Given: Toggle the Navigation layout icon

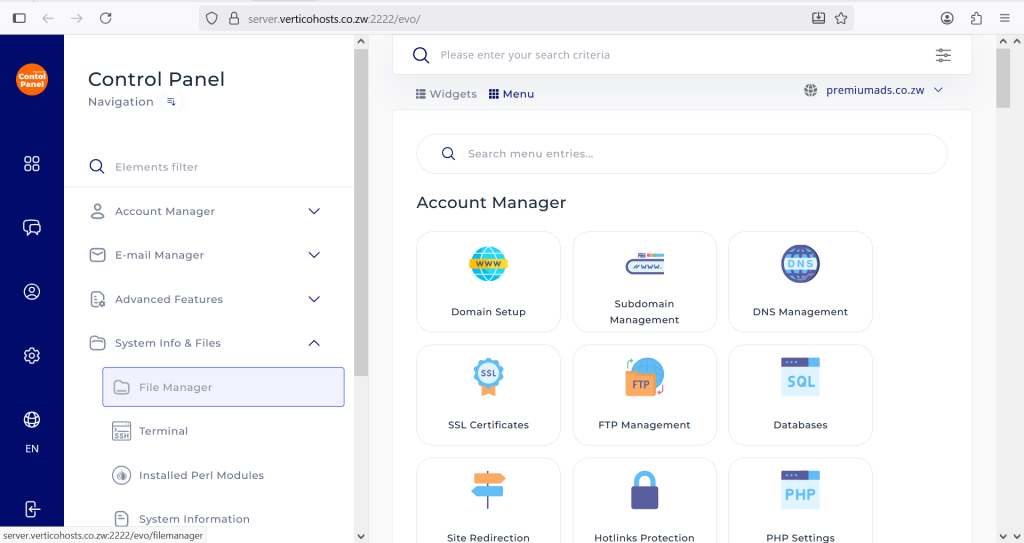Looking at the screenshot, I should pos(171,102).
